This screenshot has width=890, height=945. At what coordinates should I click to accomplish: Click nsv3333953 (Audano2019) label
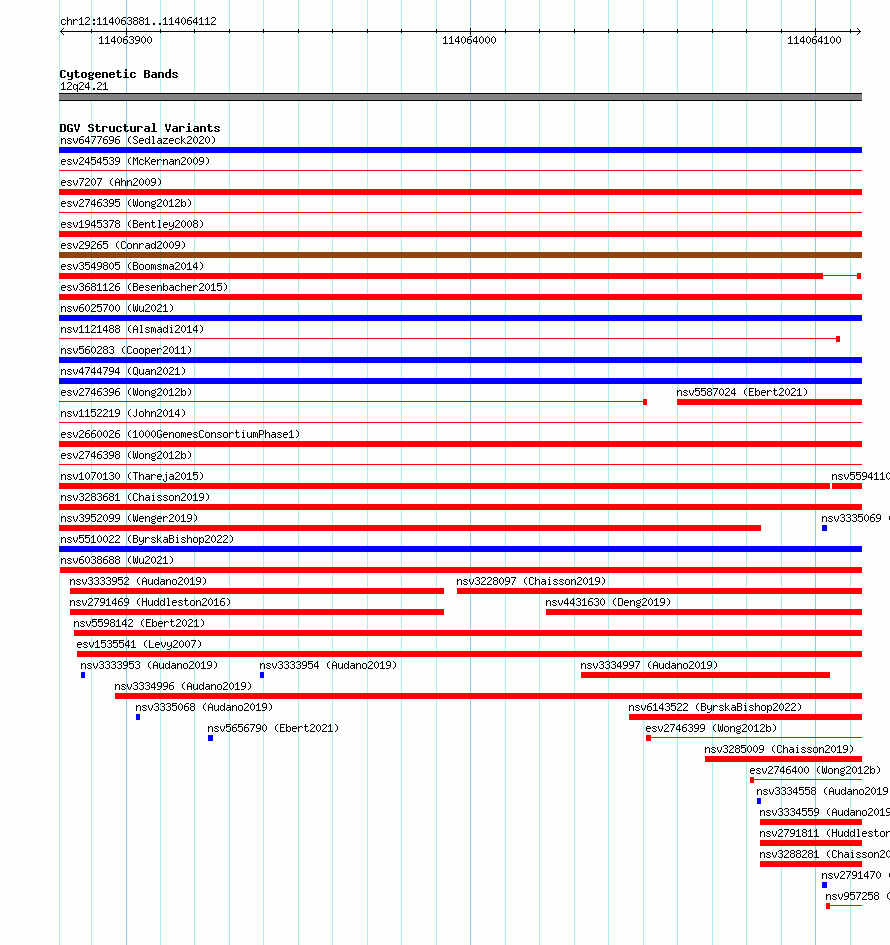click(149, 665)
